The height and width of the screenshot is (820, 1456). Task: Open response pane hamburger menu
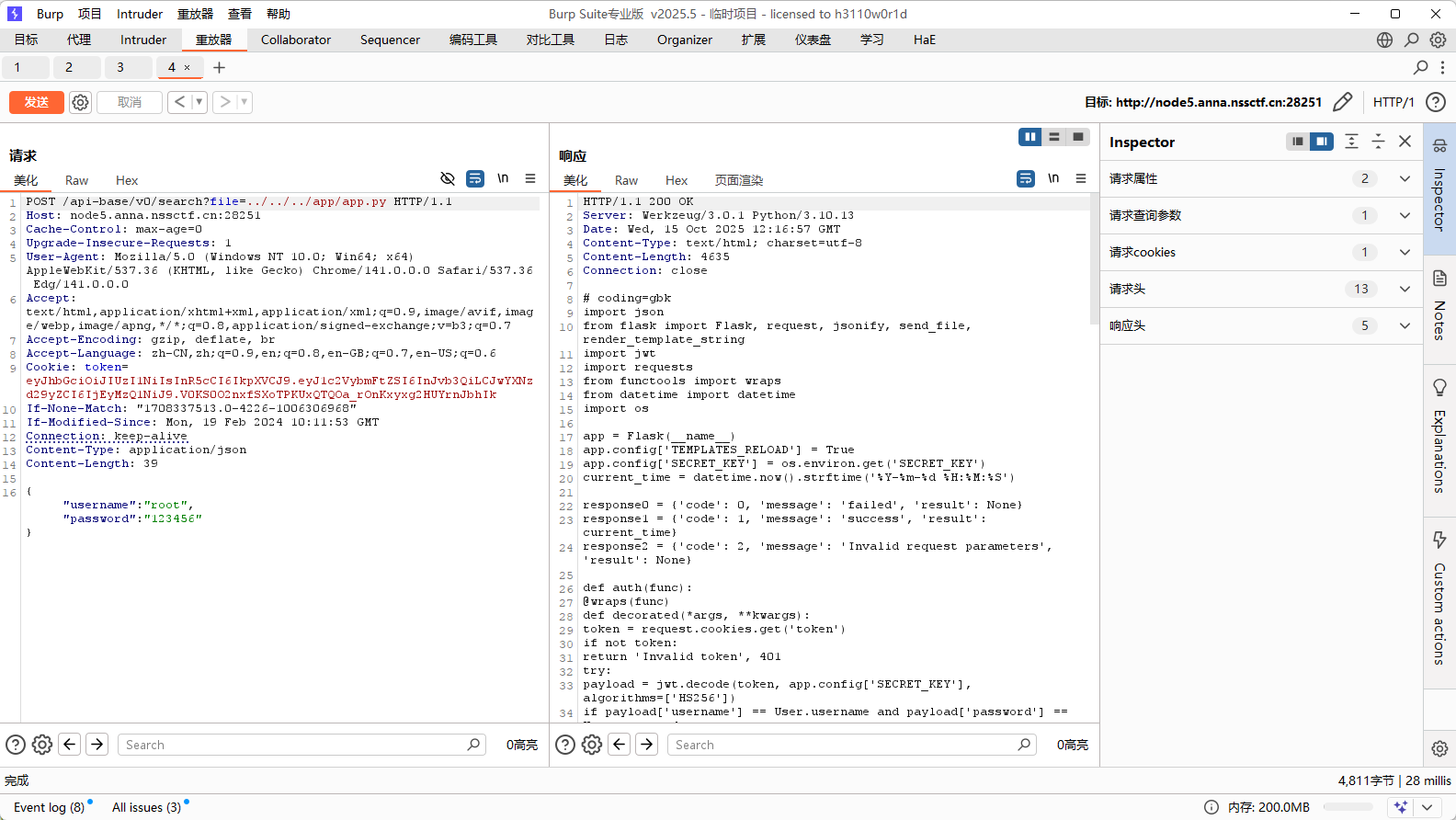pyautogui.click(x=1081, y=178)
